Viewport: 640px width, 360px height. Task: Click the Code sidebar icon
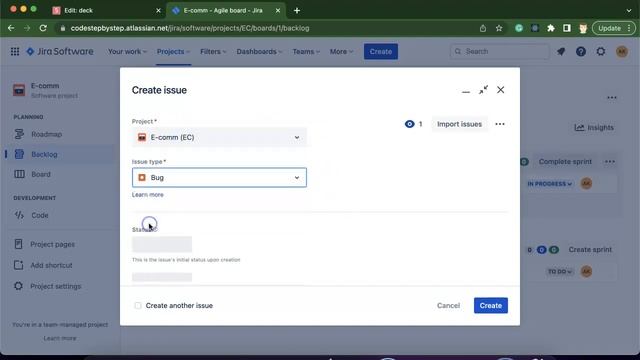point(19,215)
